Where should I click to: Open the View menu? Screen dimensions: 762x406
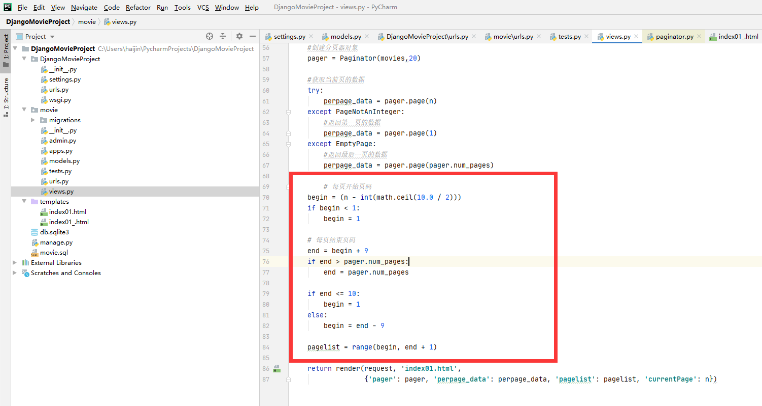click(x=58, y=7)
